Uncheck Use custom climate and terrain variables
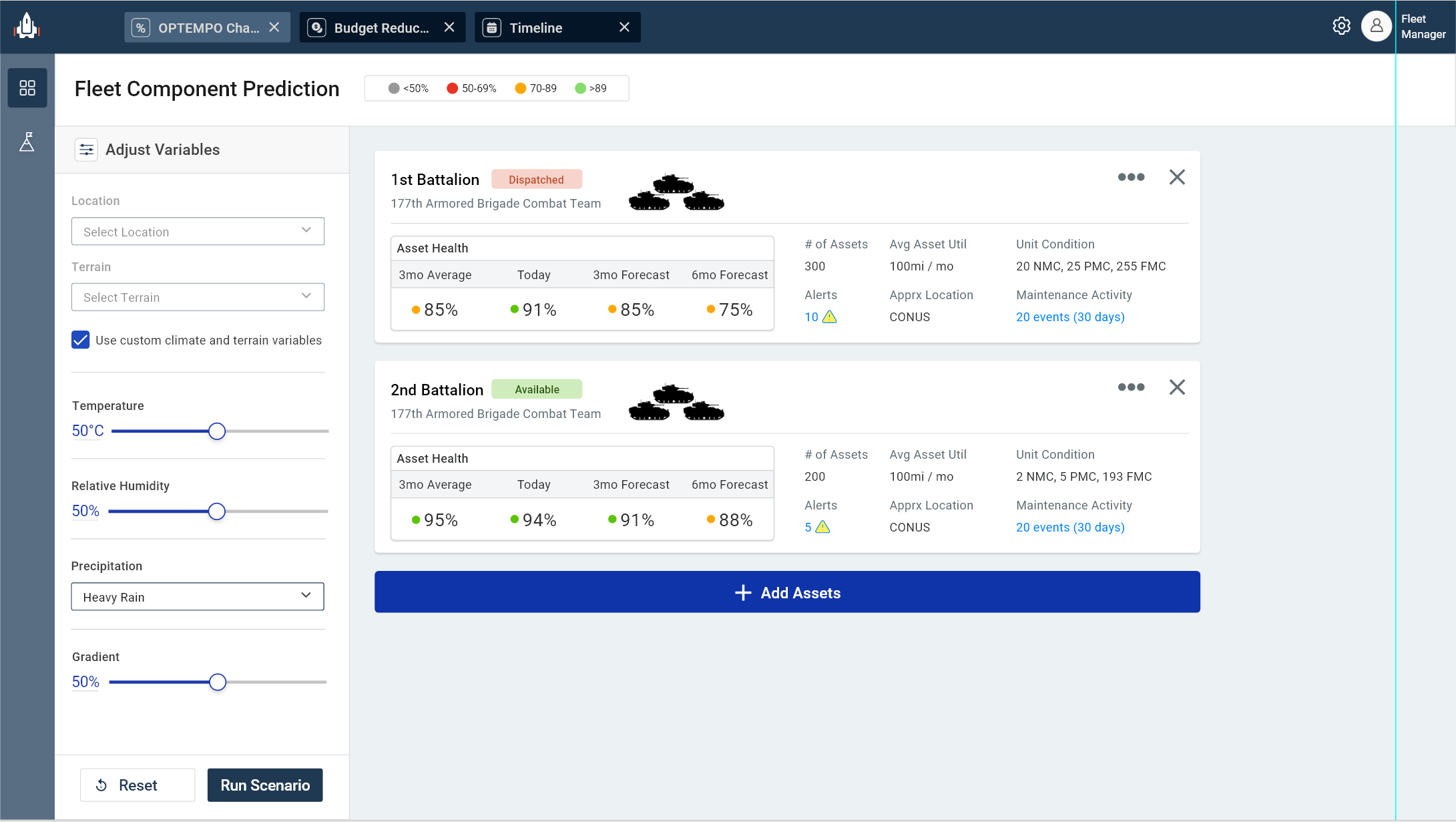This screenshot has width=1456, height=822. click(80, 340)
